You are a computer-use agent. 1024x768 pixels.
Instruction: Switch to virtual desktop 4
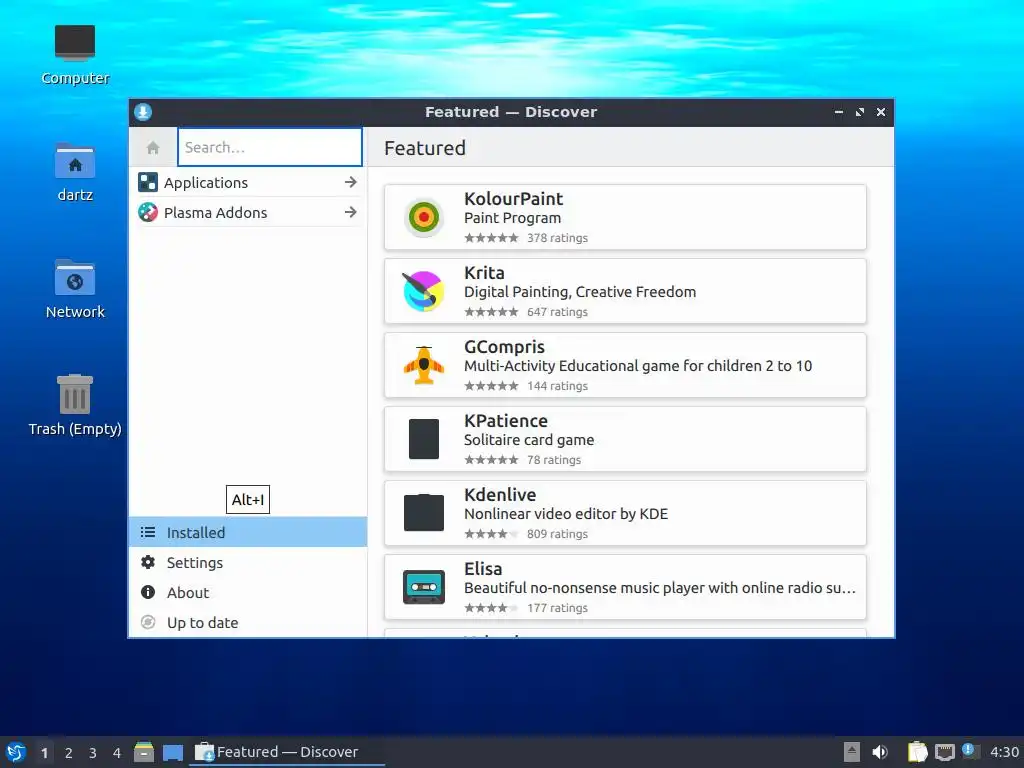(x=117, y=753)
